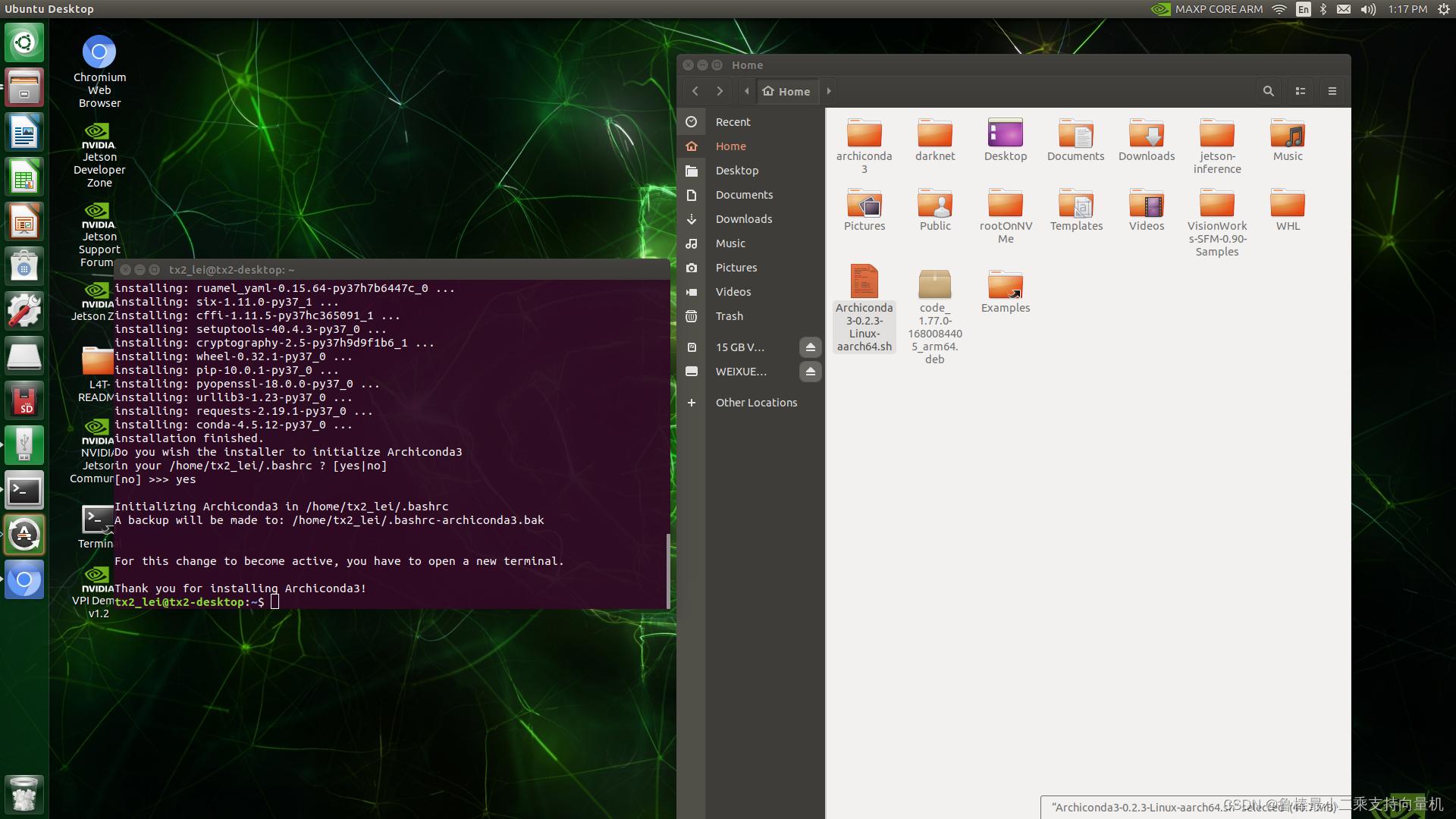Click the En keyboard layout indicator

click(1303, 9)
